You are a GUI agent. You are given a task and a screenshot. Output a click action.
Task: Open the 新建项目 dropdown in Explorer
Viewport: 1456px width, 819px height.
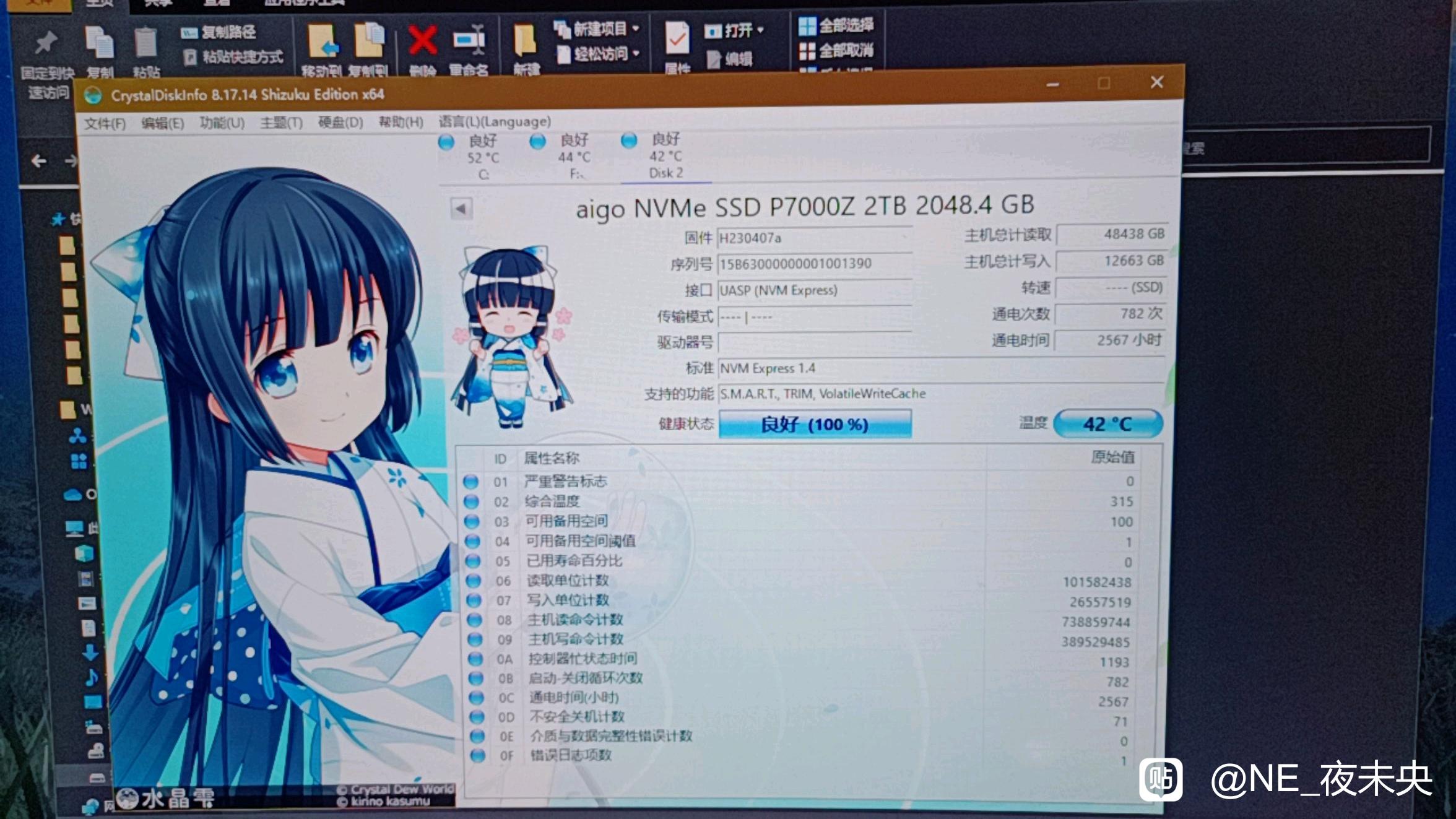597,28
